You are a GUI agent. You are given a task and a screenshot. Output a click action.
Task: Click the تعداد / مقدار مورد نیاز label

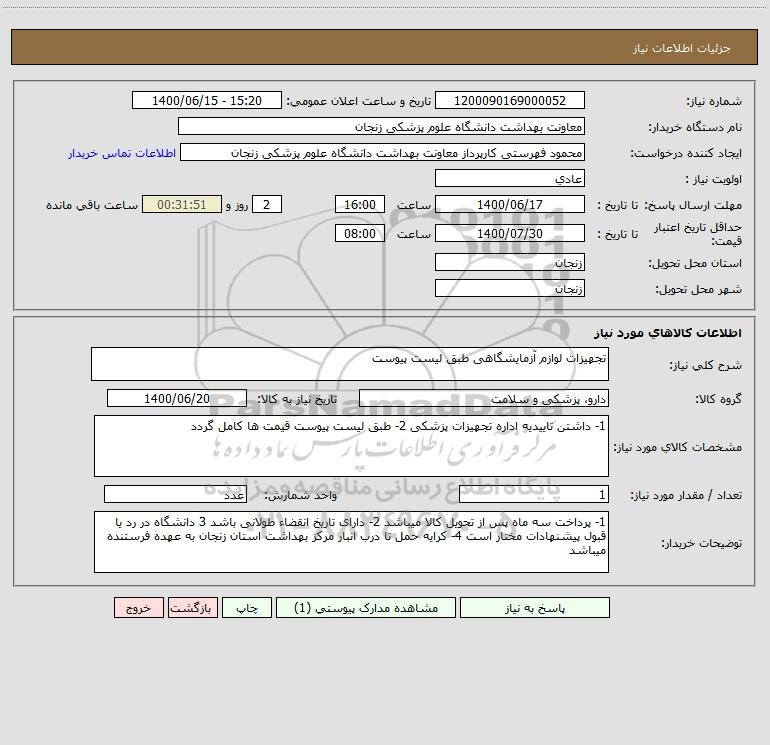pos(686,495)
